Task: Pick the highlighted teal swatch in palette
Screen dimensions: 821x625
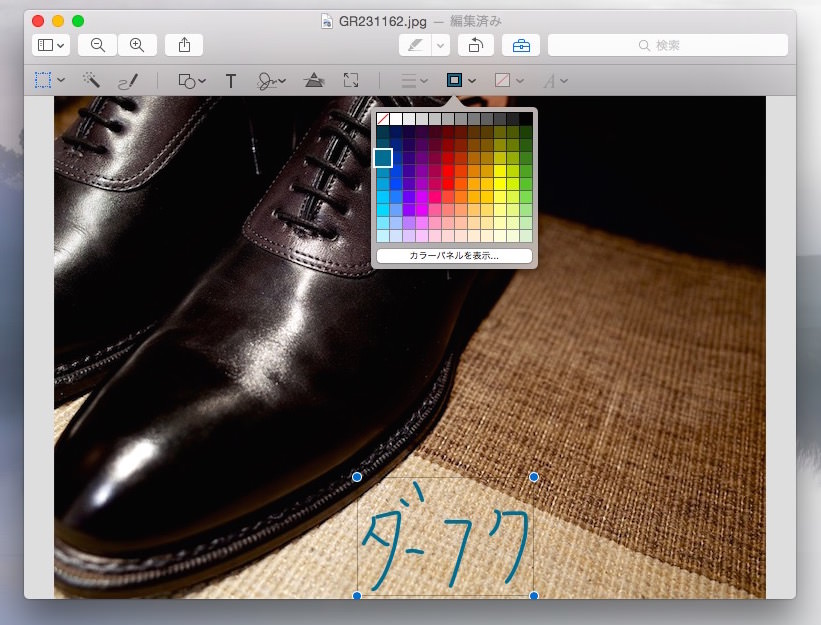Action: tap(383, 158)
